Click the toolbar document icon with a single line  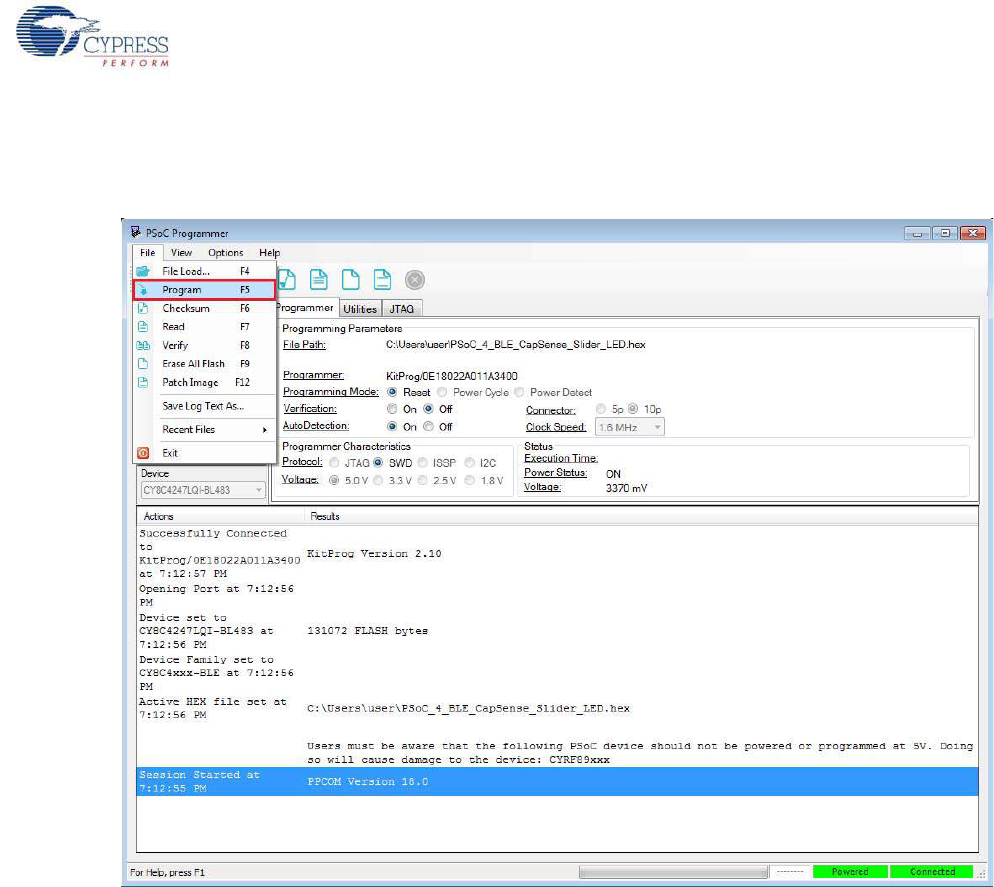coord(382,279)
